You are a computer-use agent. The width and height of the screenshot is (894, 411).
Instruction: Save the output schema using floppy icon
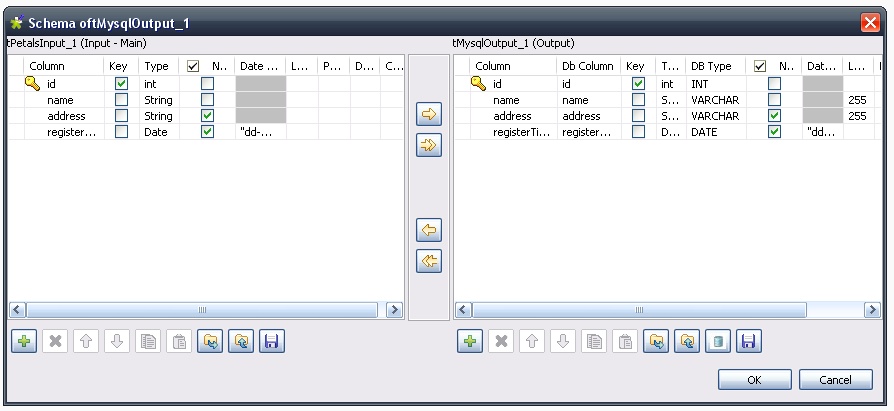(x=746, y=342)
